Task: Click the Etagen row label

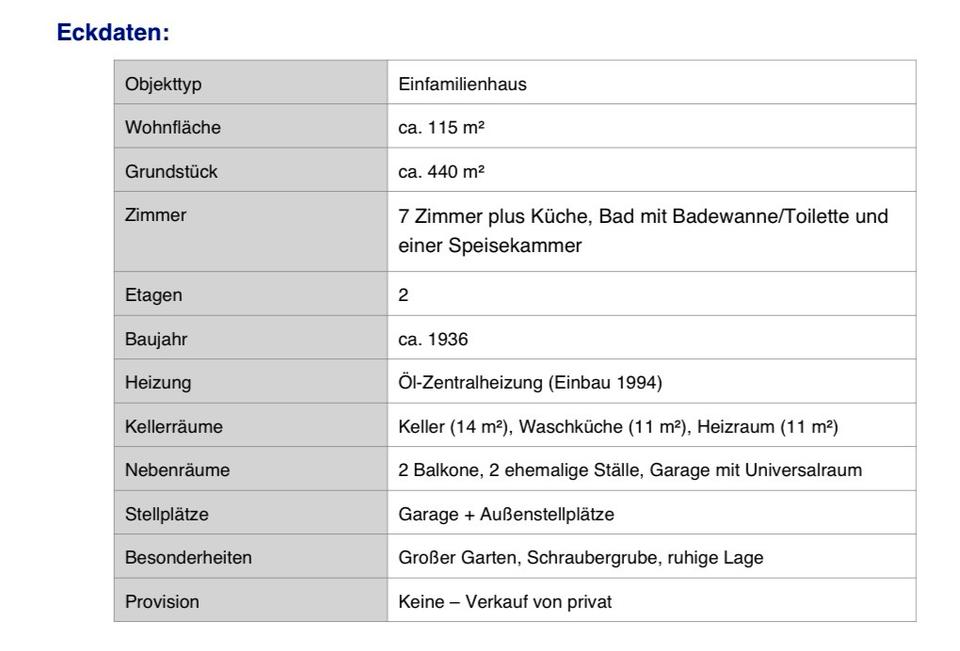Action: point(153,295)
